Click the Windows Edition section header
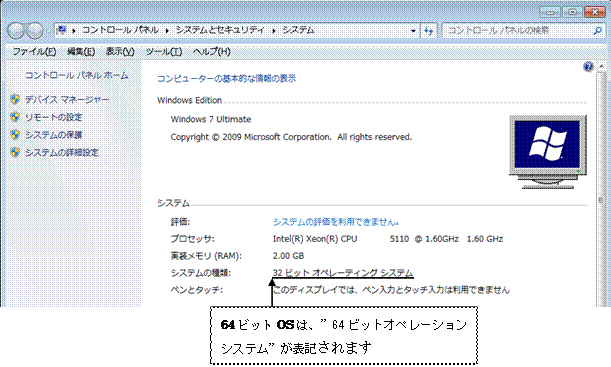Screen dimensions: 611x367 point(189,101)
